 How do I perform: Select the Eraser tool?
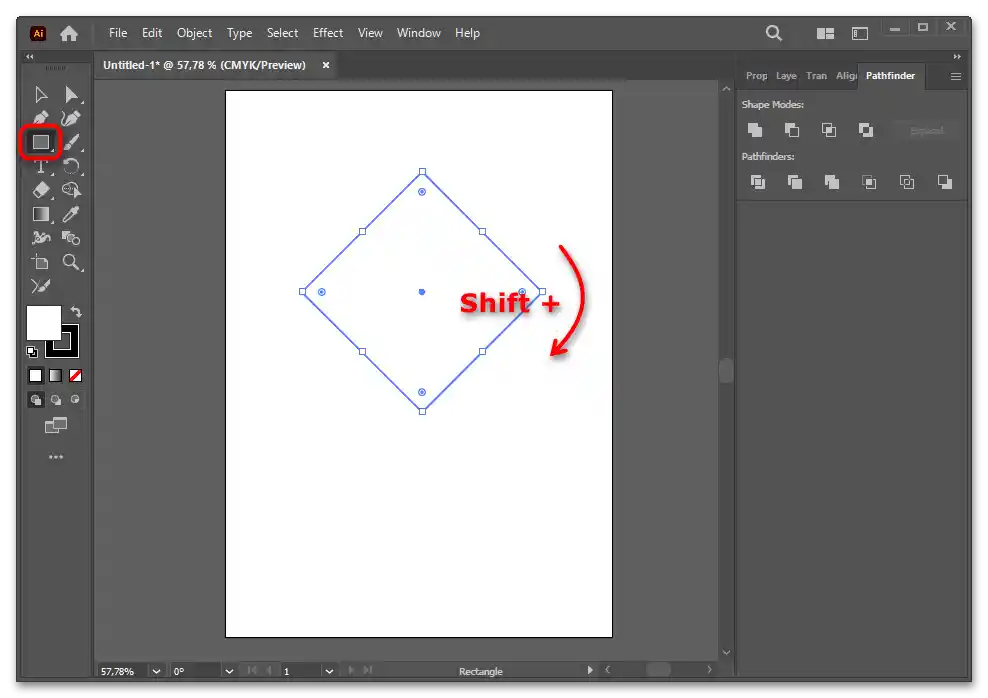(x=40, y=190)
